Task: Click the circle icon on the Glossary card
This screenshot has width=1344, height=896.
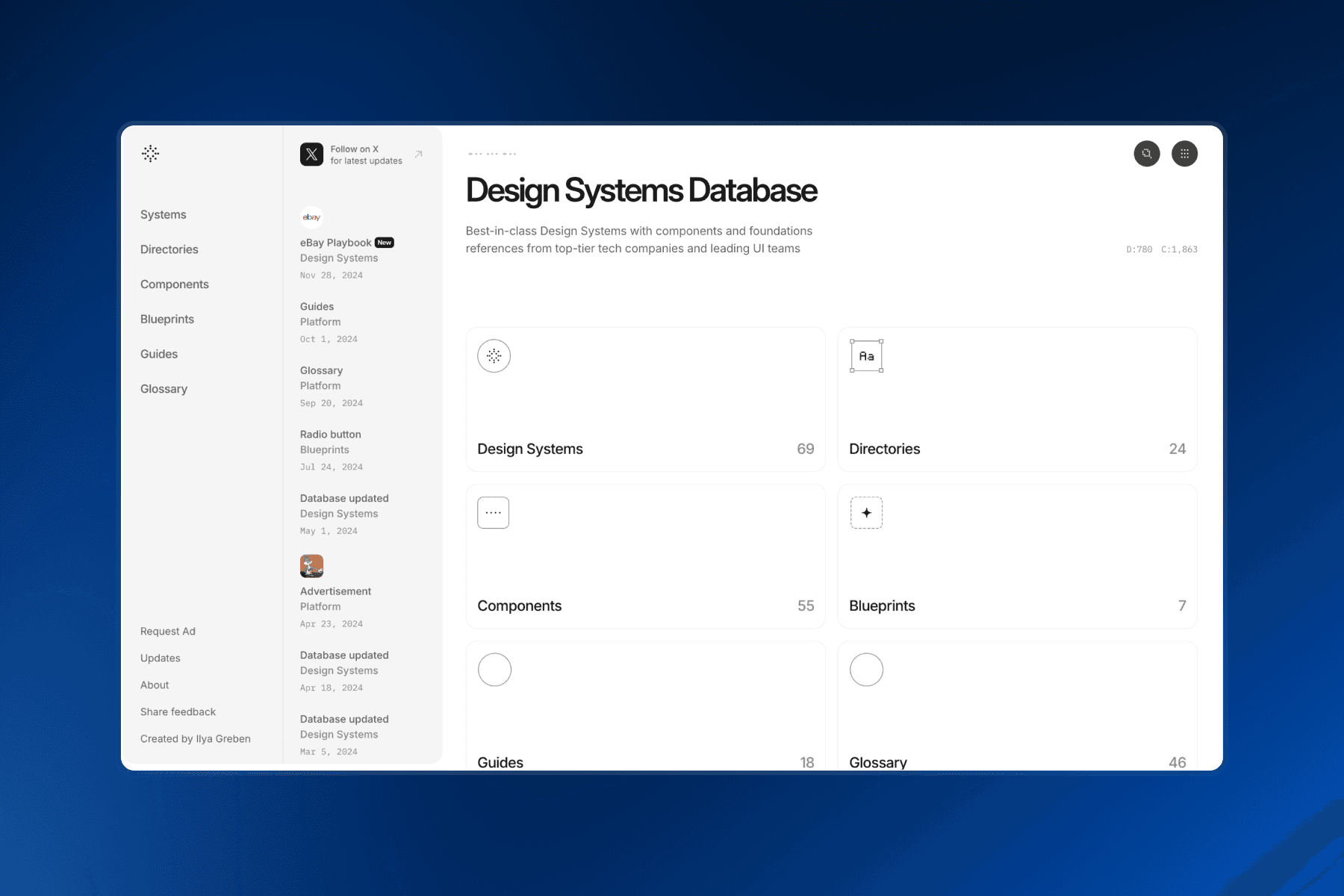Action: pos(866,670)
